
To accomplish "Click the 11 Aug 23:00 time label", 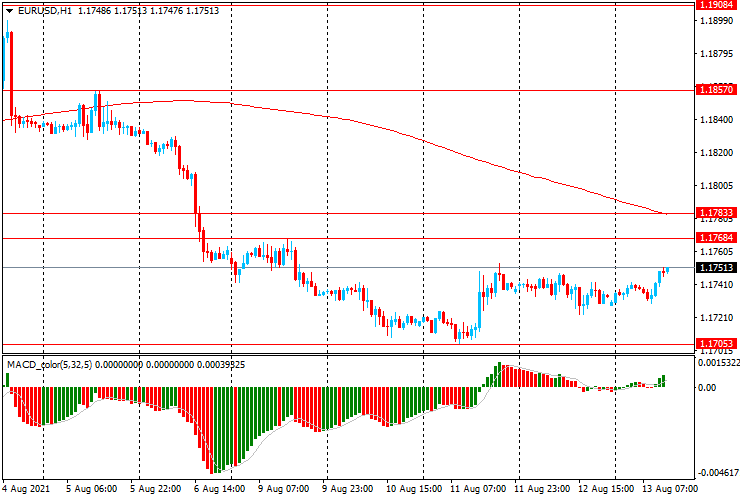I will coord(542,488).
